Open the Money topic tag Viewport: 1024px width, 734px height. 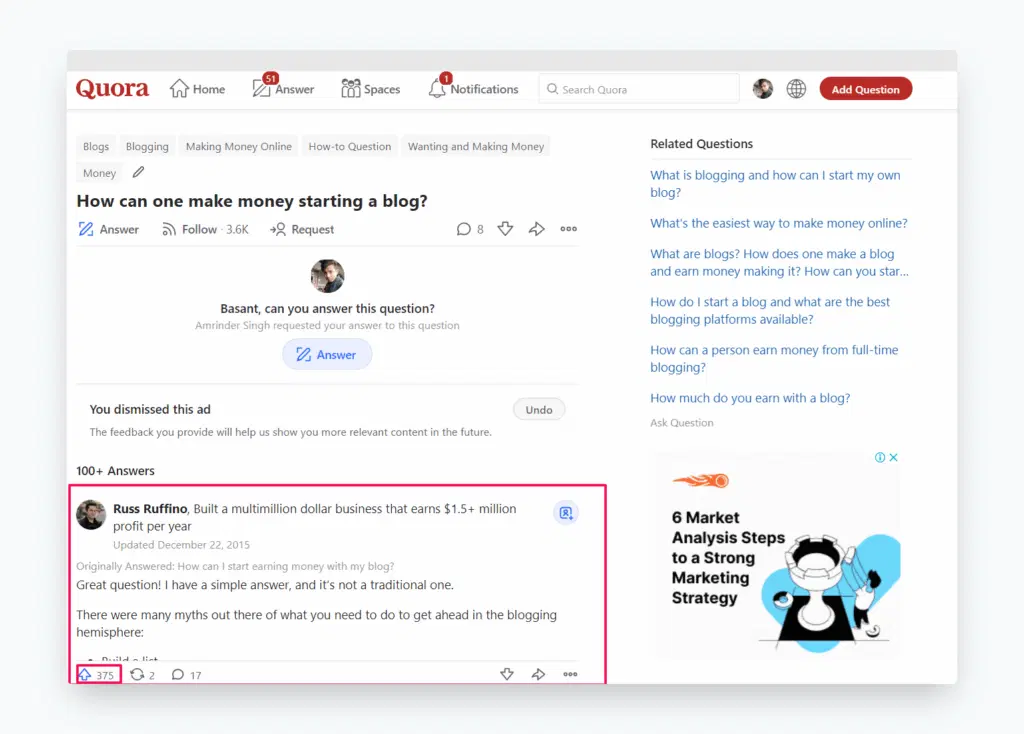click(99, 173)
